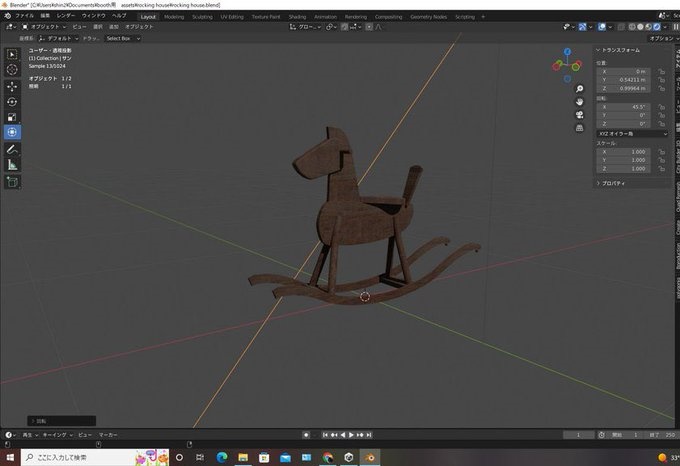Switch to wireframe viewport shading

(632, 27)
